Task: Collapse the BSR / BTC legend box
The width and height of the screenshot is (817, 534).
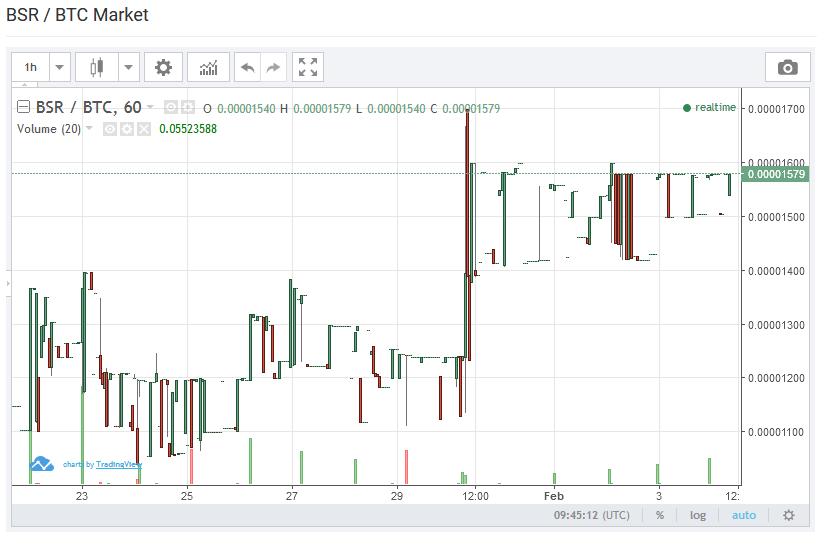Action: coord(23,107)
